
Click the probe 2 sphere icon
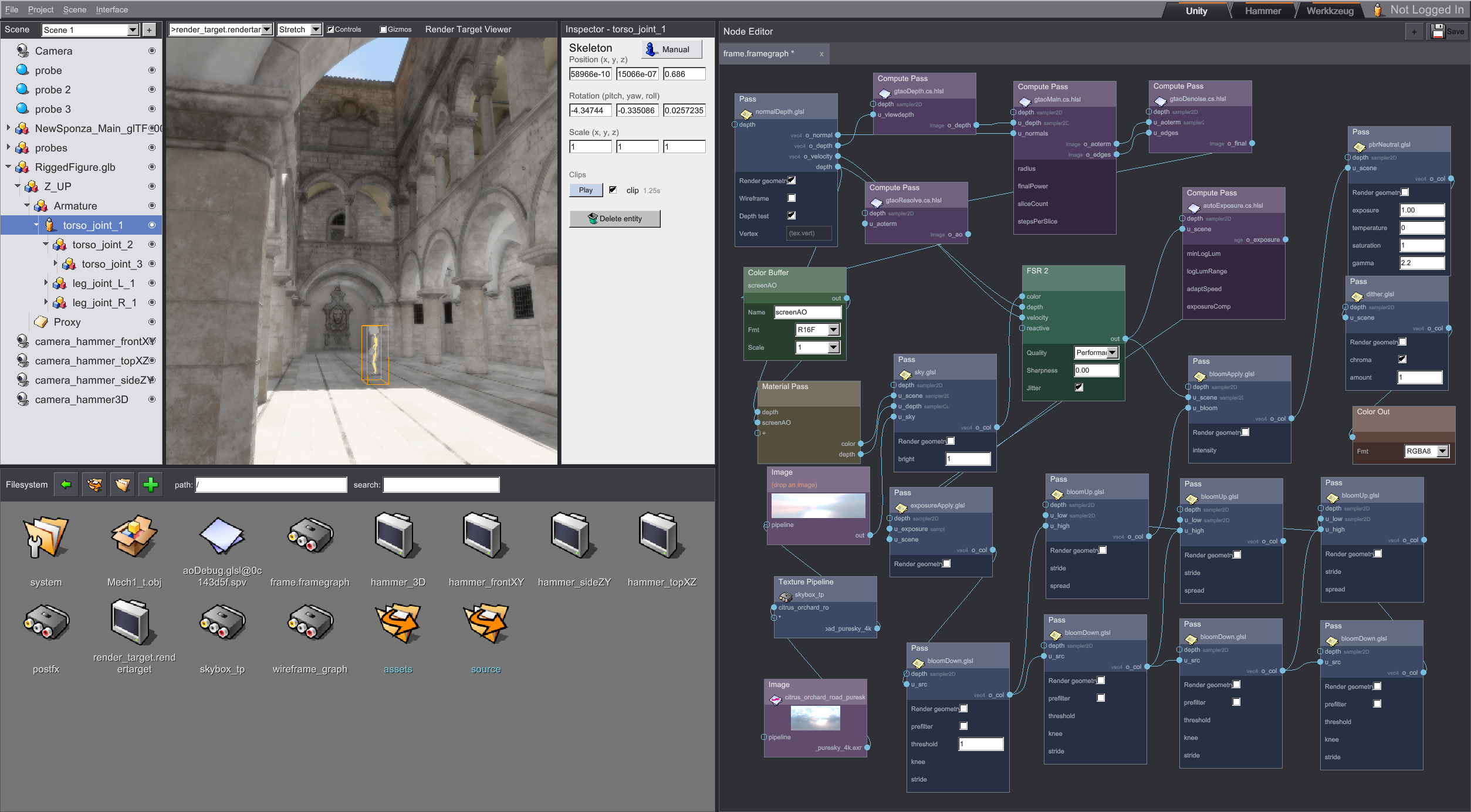pyautogui.click(x=23, y=89)
